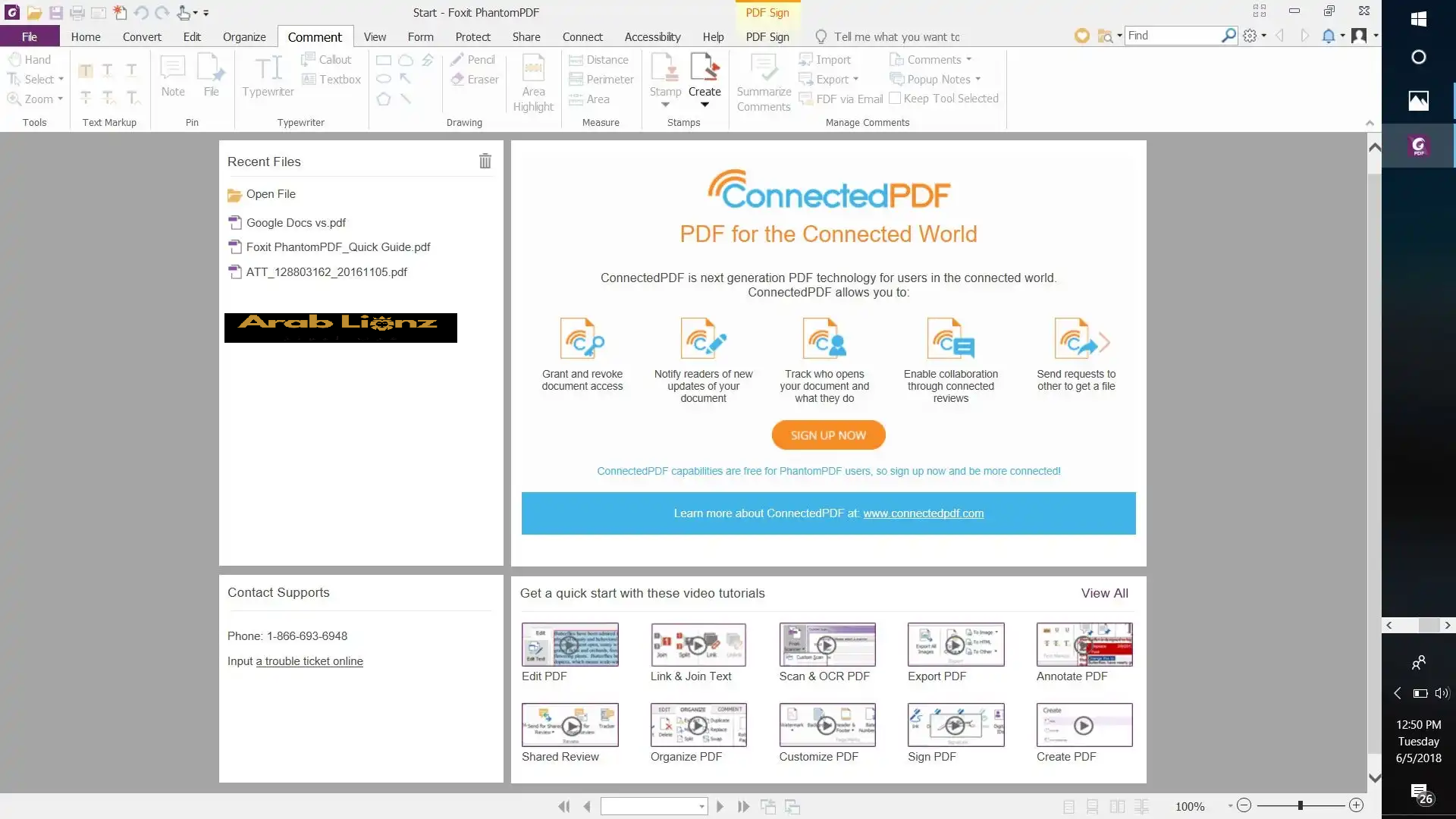Select the highlight text markup tool

(x=86, y=71)
